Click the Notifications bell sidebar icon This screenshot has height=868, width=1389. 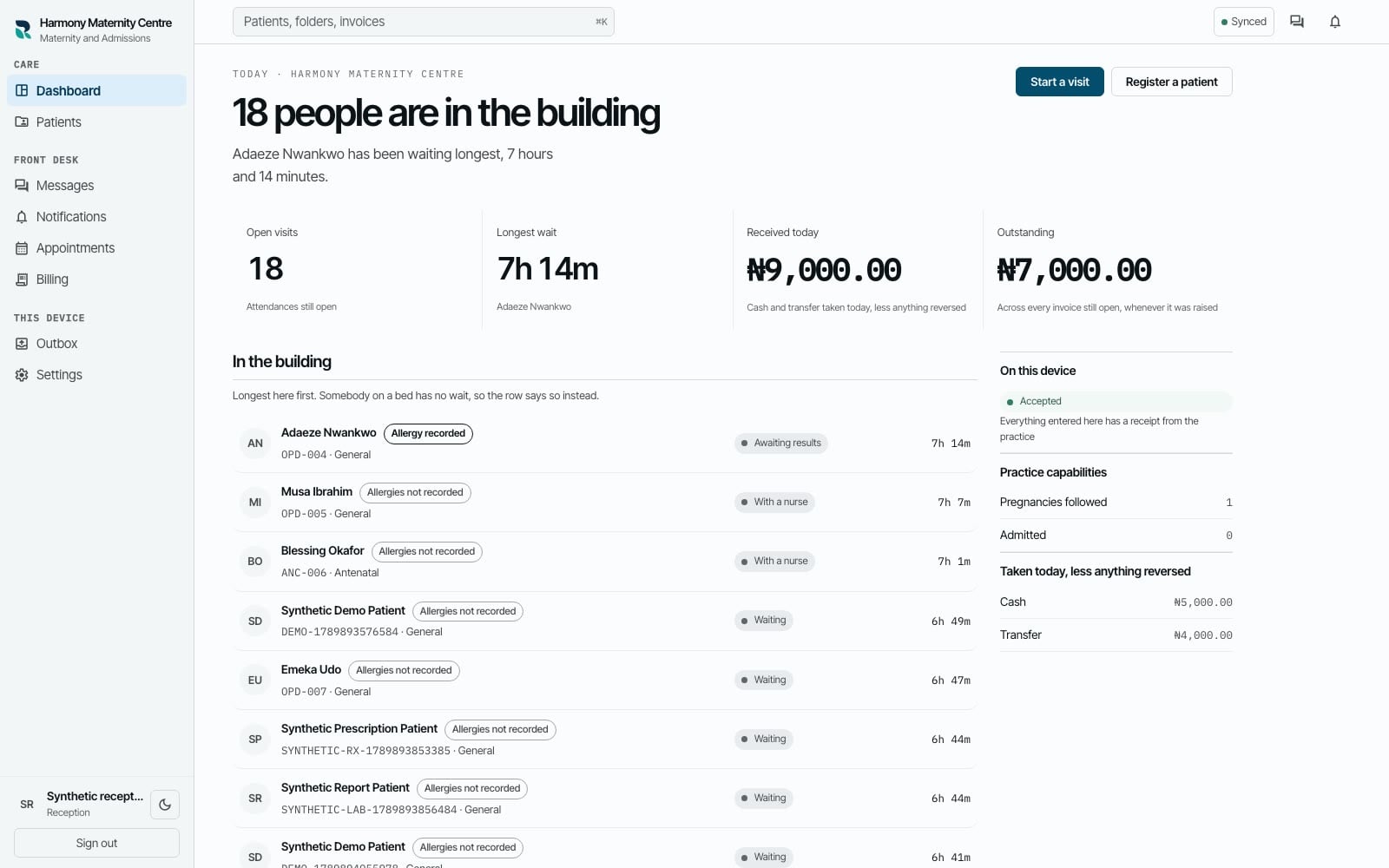point(22,216)
